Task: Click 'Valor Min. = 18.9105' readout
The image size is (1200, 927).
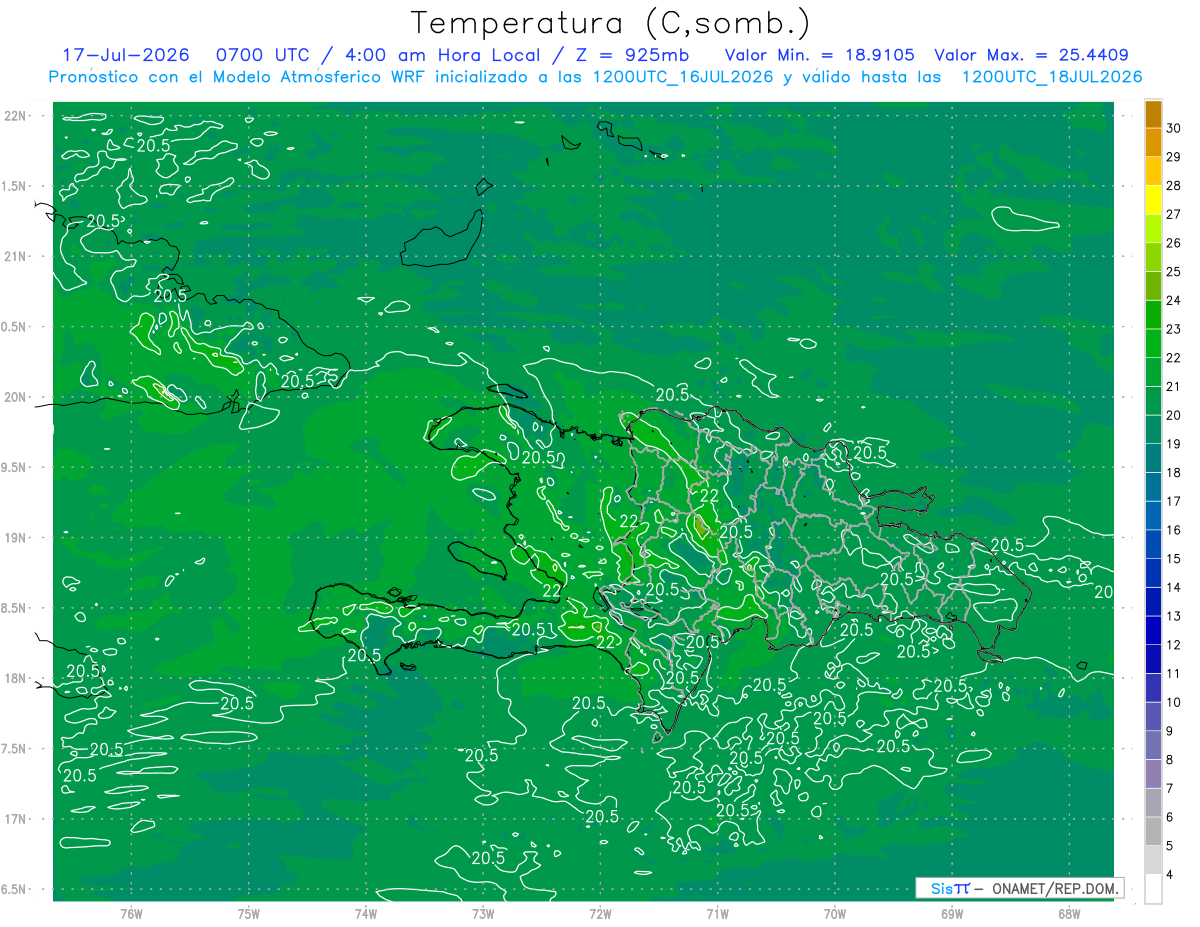Action: [x=819, y=55]
